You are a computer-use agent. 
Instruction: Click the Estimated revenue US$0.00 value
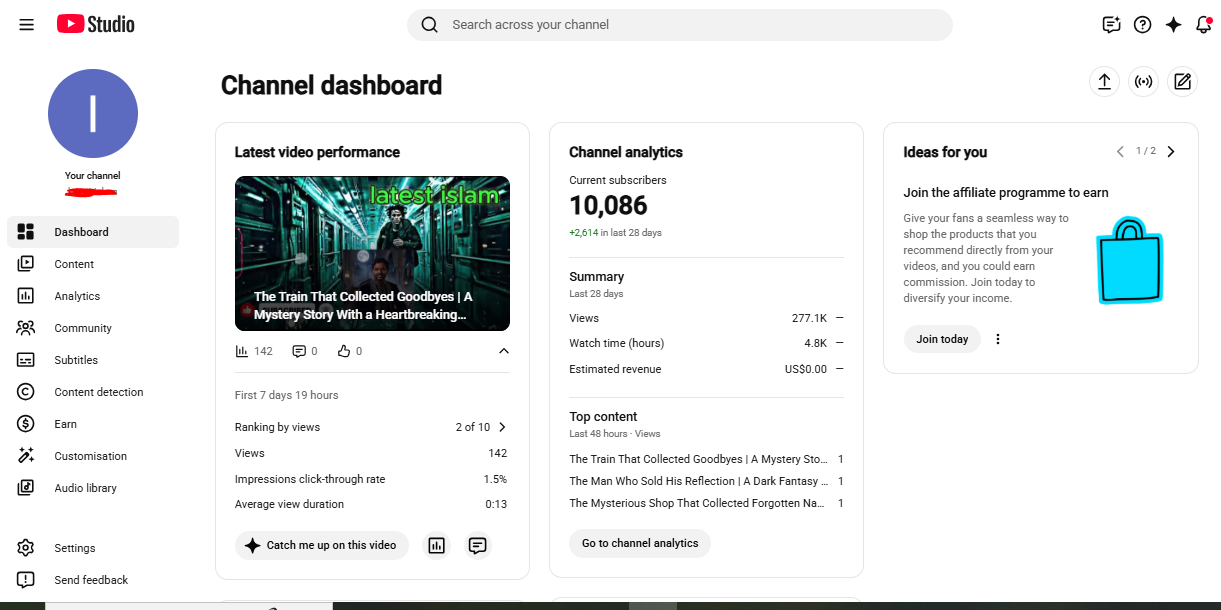point(806,369)
